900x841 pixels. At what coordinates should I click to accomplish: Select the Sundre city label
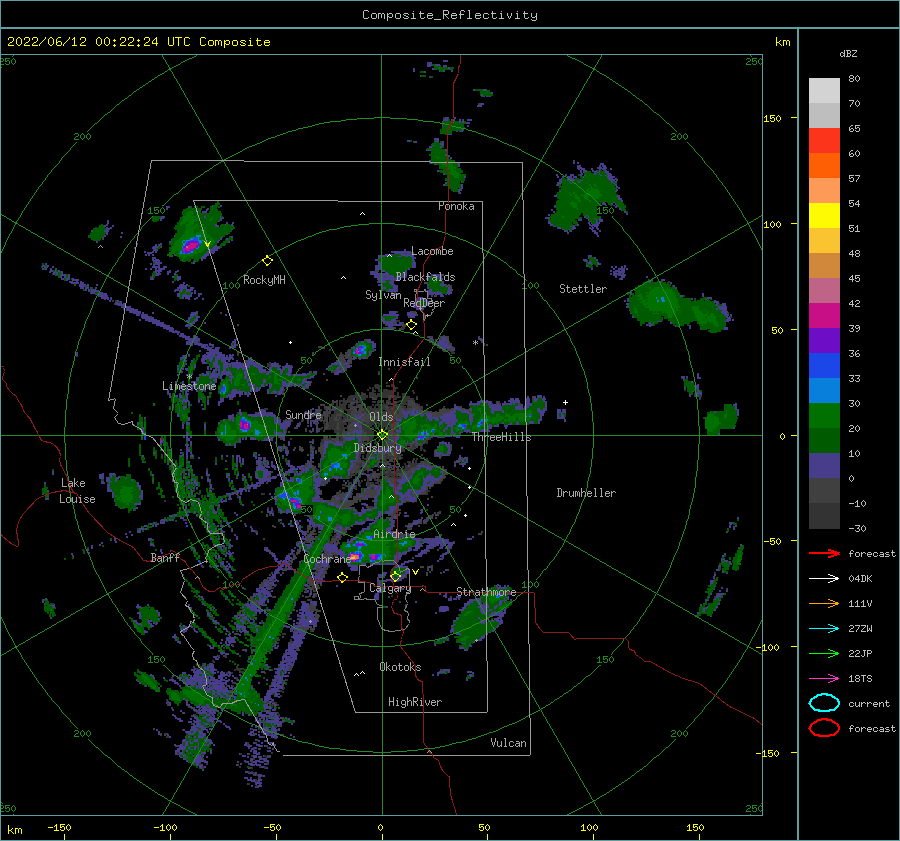tap(303, 414)
